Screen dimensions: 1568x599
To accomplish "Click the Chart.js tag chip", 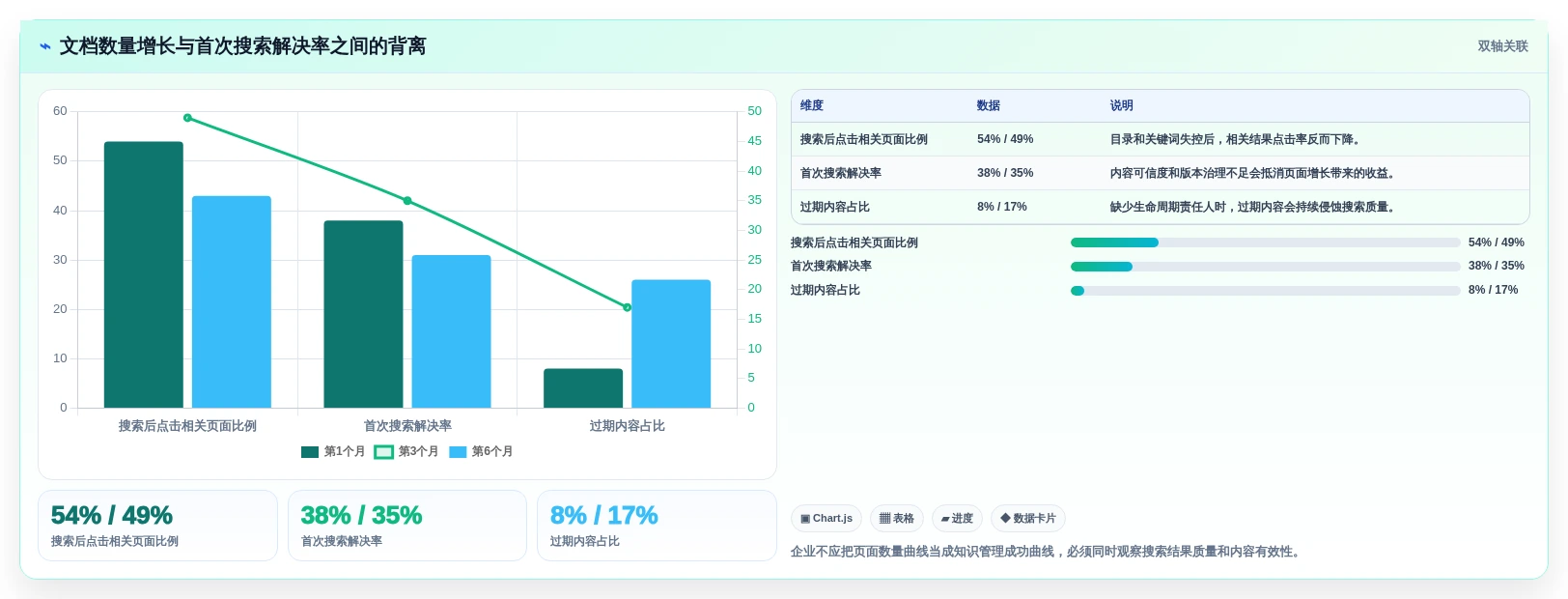I will 826,519.
